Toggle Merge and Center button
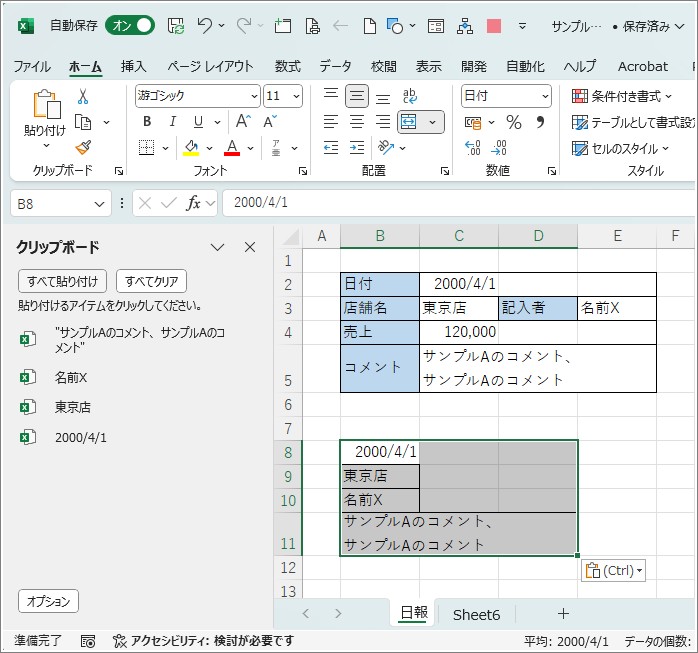The height and width of the screenshot is (653, 698). (409, 122)
